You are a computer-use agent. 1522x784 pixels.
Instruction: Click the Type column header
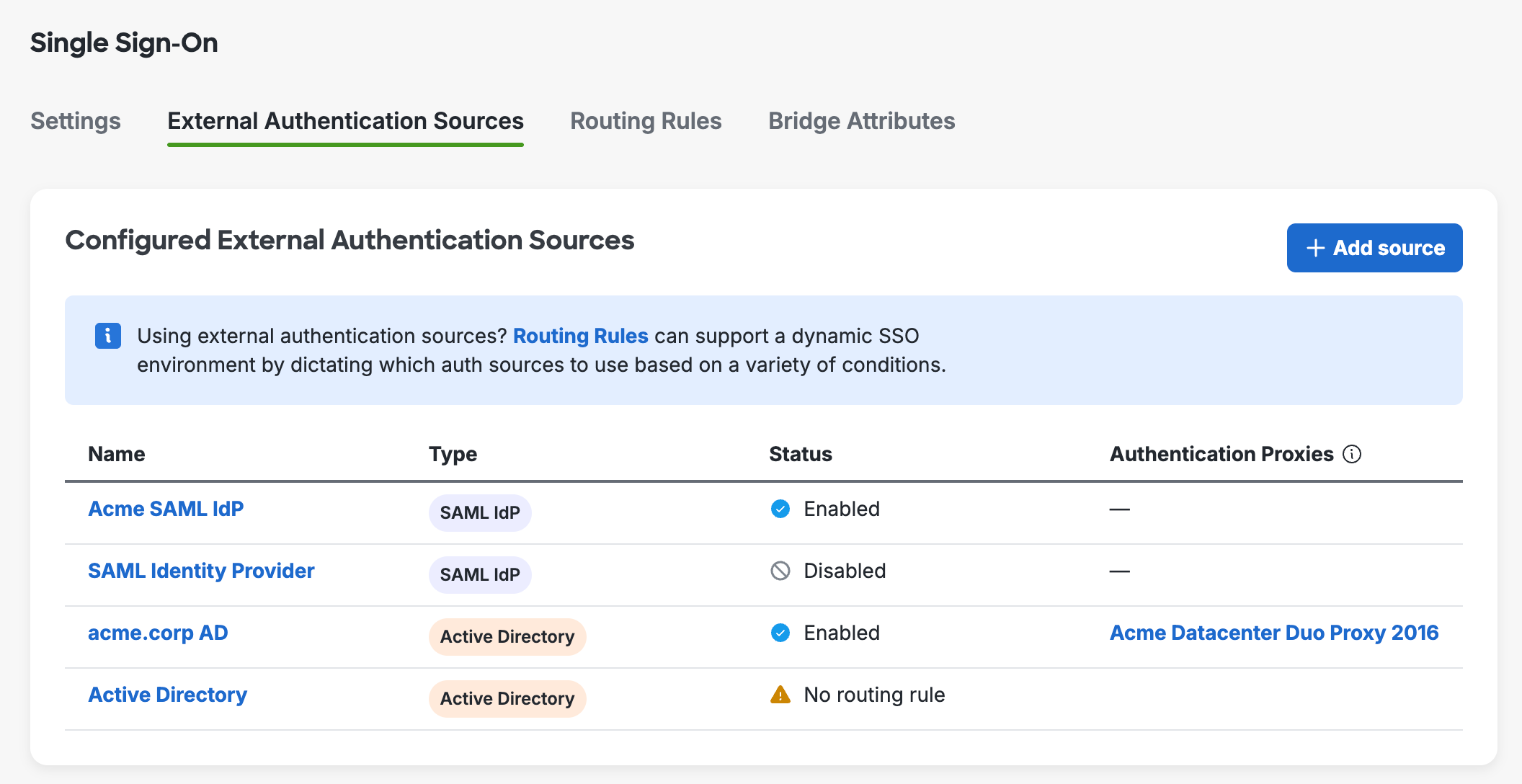pyautogui.click(x=453, y=454)
